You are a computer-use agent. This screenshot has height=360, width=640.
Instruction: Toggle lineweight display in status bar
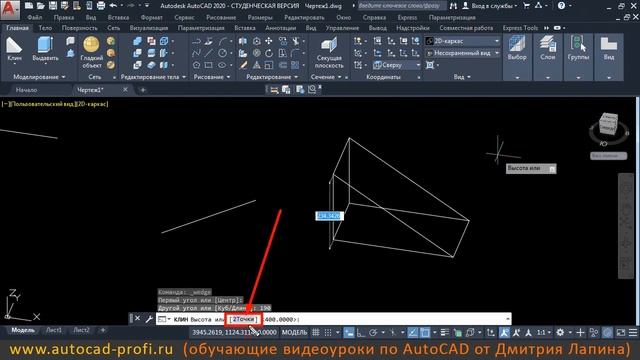point(445,333)
